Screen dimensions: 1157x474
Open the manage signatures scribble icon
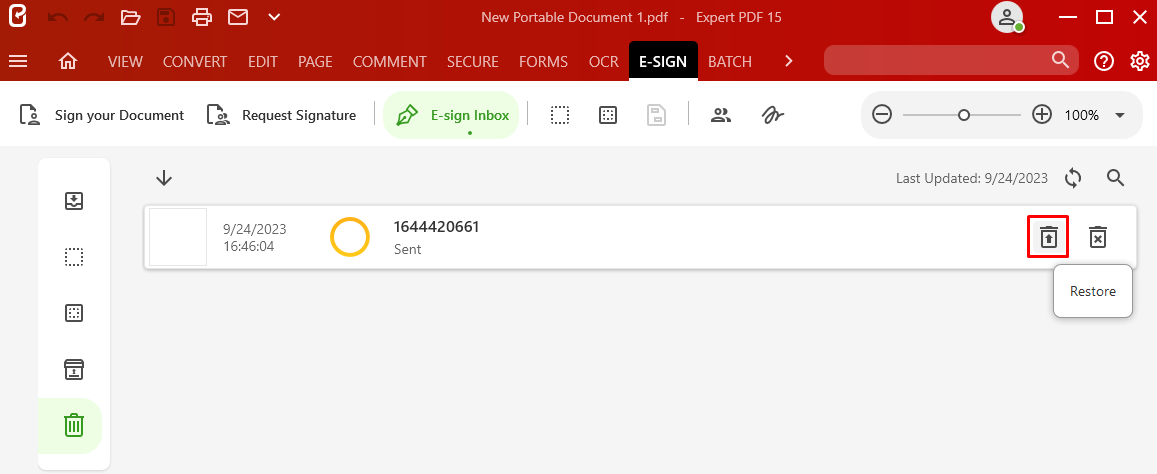773,115
